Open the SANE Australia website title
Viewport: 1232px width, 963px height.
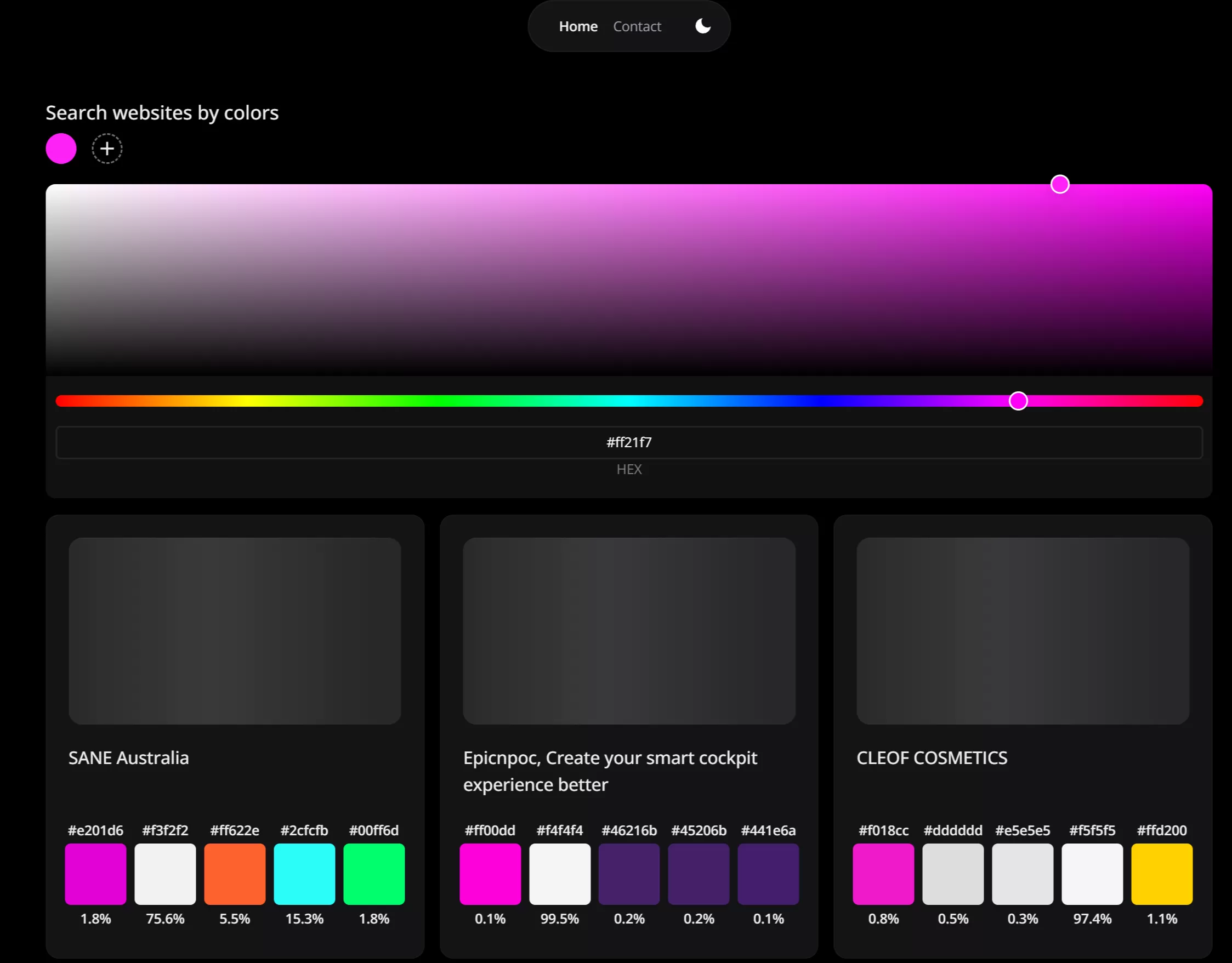point(129,758)
